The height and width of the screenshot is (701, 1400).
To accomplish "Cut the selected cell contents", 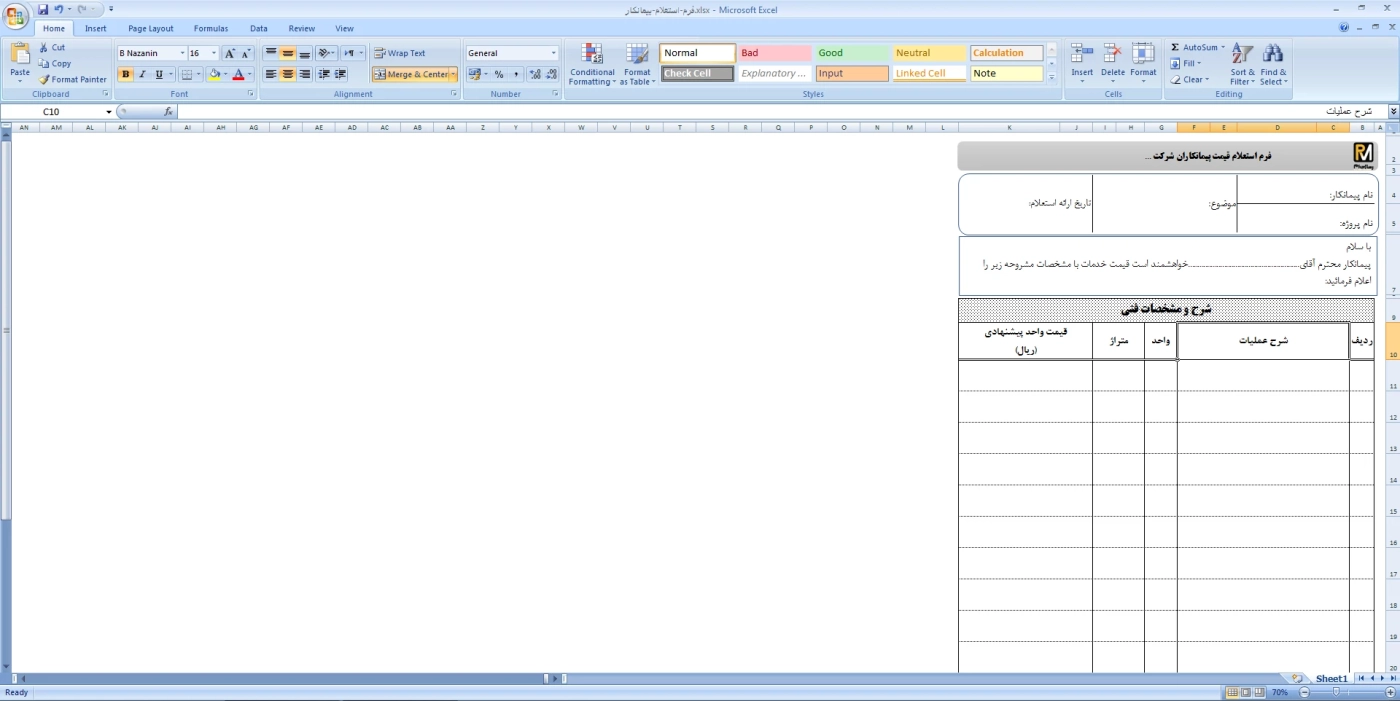I will [x=52, y=47].
